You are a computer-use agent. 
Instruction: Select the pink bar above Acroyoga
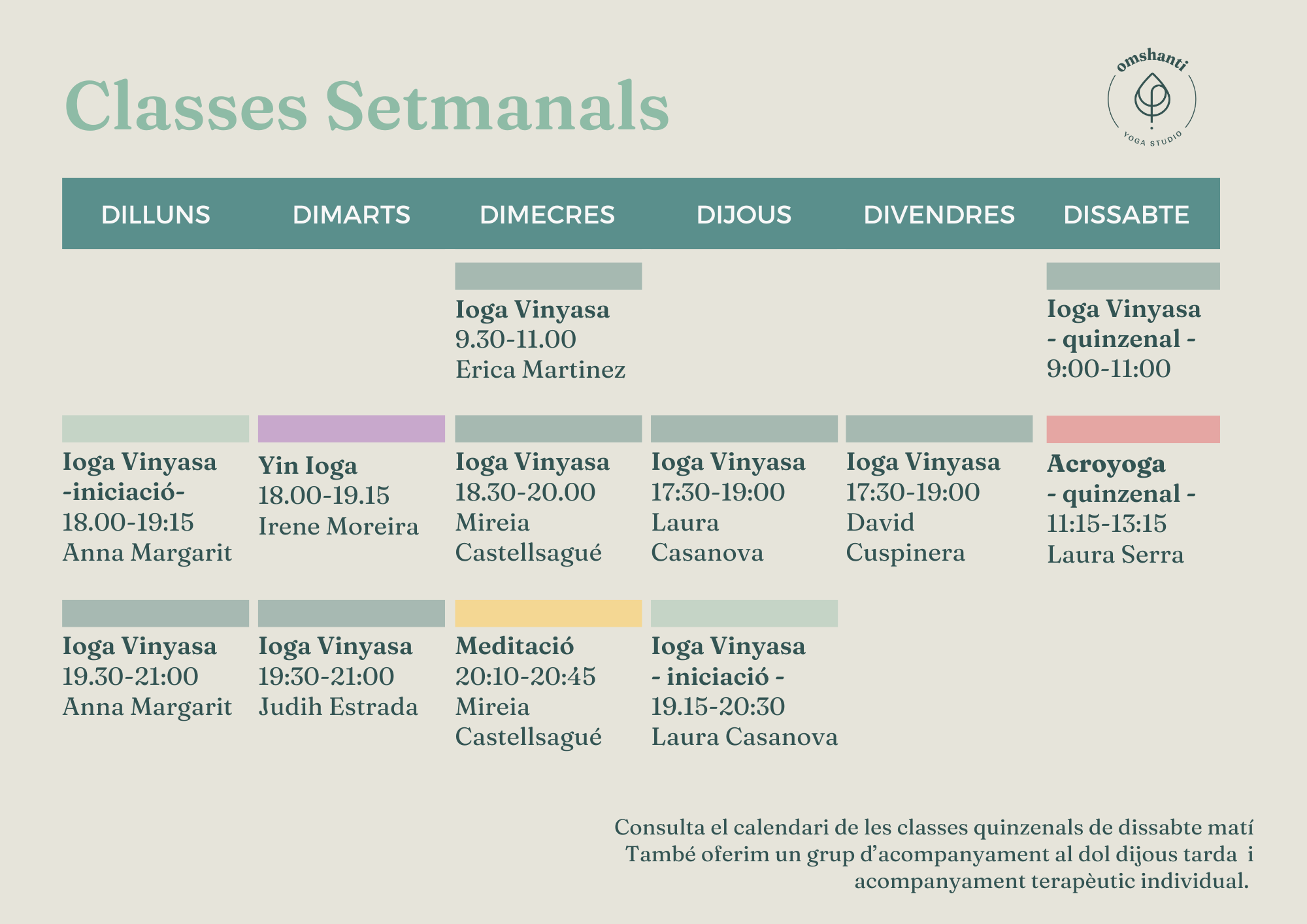1133,429
